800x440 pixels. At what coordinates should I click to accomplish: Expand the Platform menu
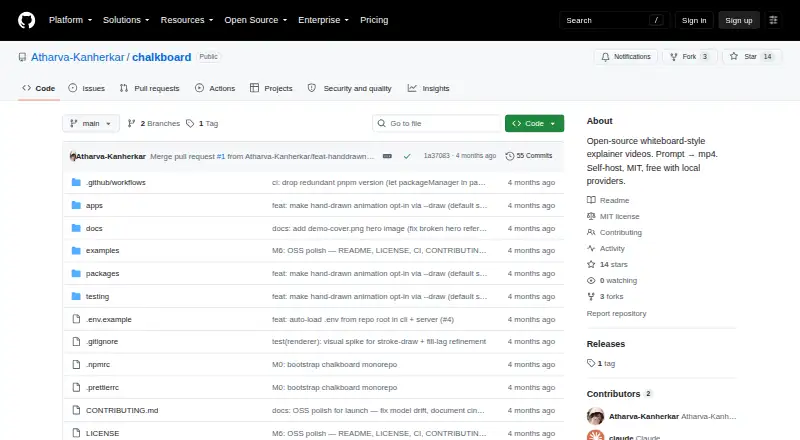(70, 20)
